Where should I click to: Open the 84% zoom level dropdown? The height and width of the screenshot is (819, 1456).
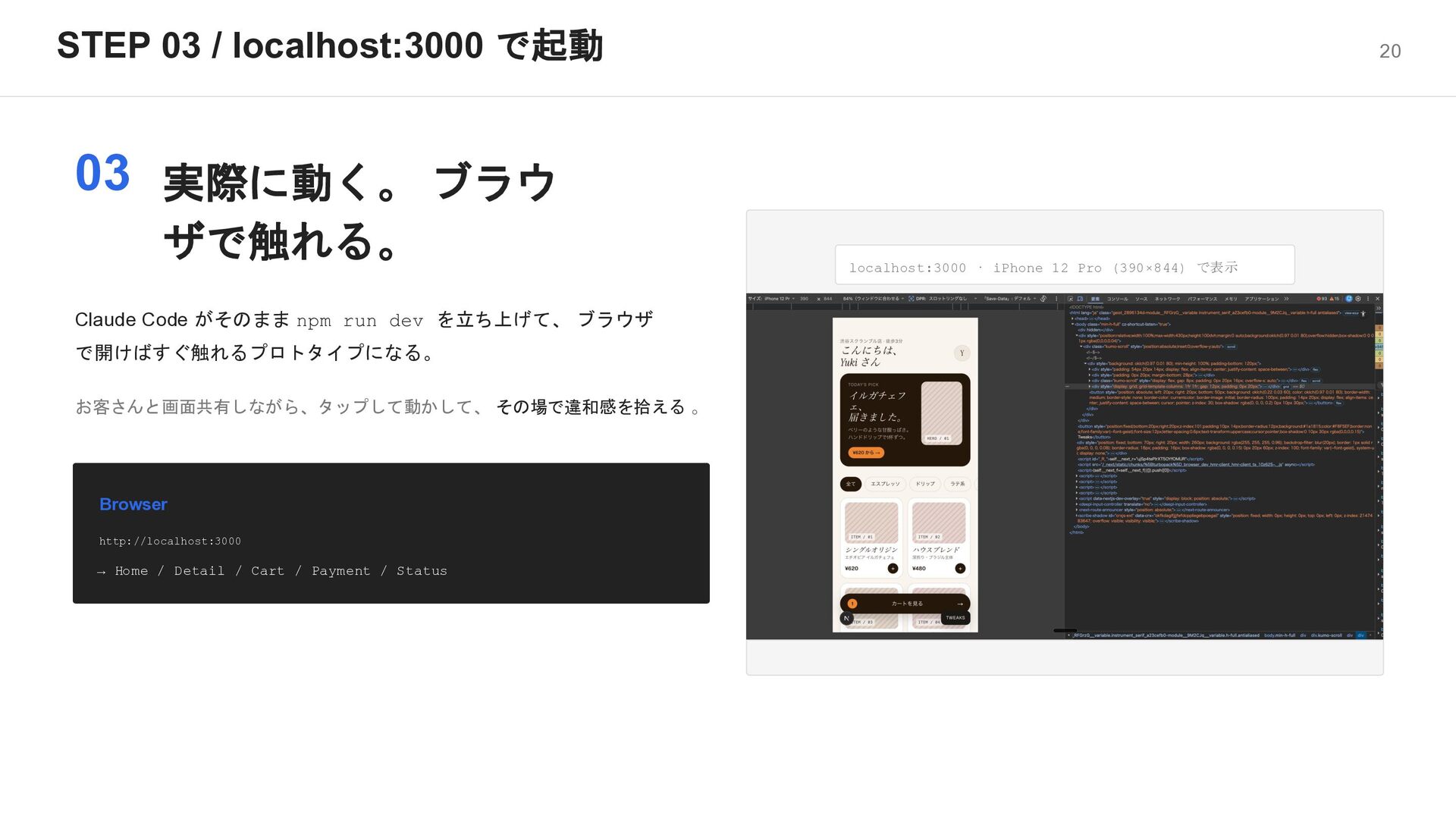click(874, 299)
